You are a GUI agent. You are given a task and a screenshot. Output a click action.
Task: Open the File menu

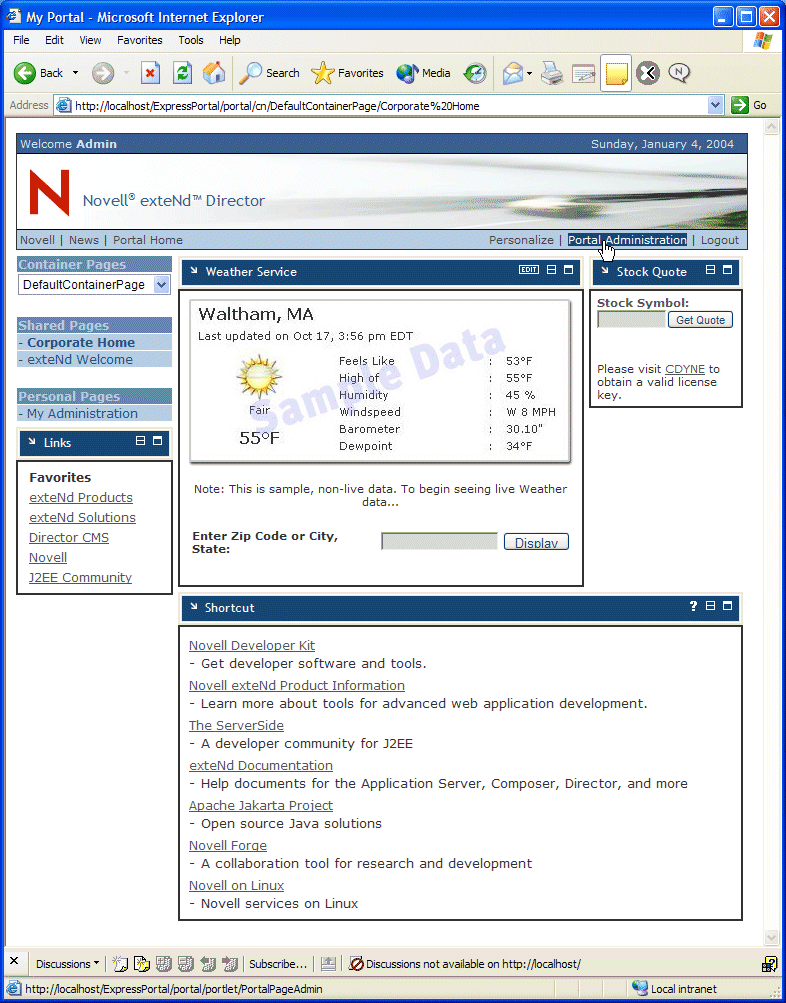[x=21, y=40]
